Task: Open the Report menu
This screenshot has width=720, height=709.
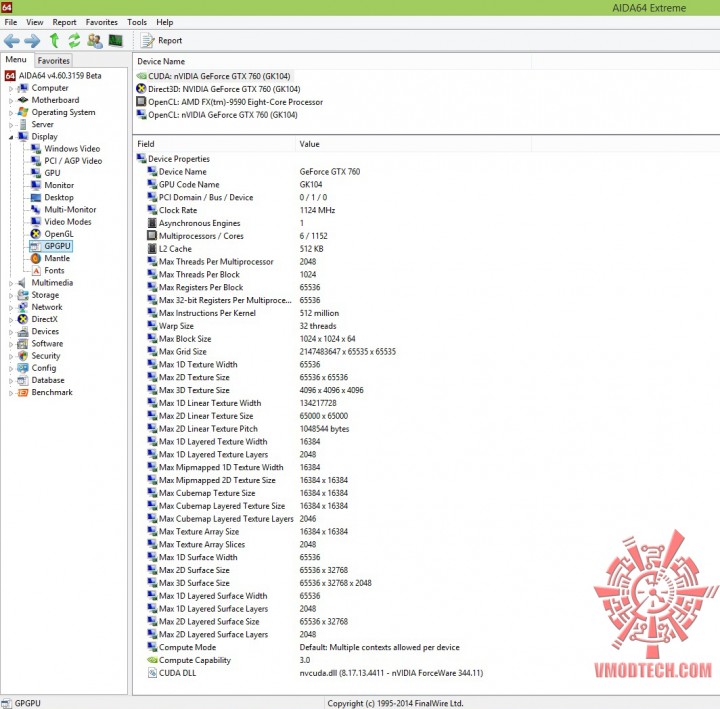Action: [64, 22]
